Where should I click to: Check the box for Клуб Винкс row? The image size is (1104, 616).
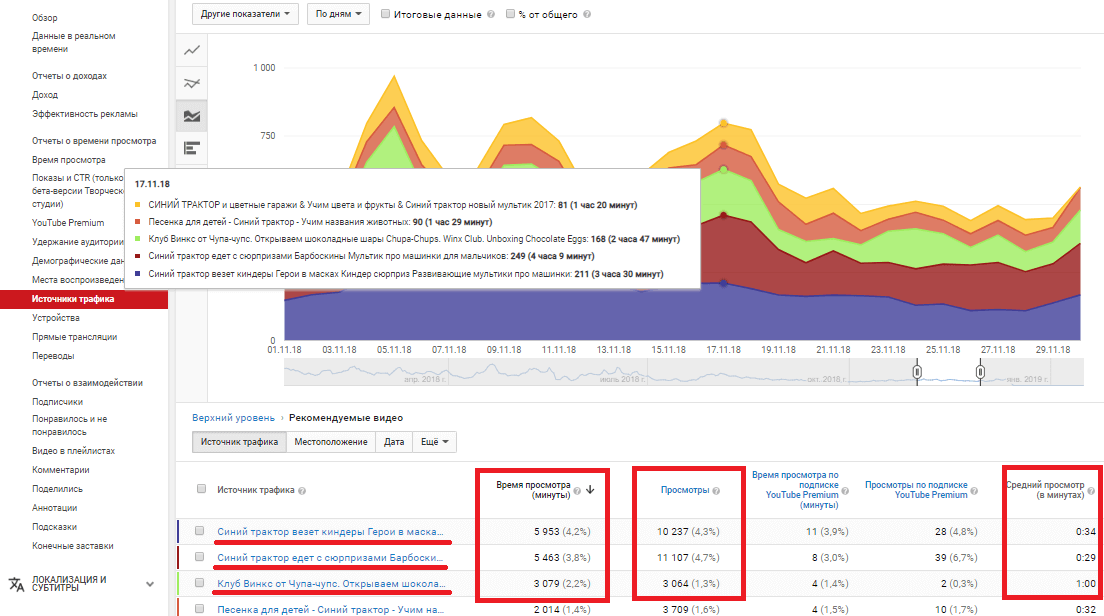point(201,583)
